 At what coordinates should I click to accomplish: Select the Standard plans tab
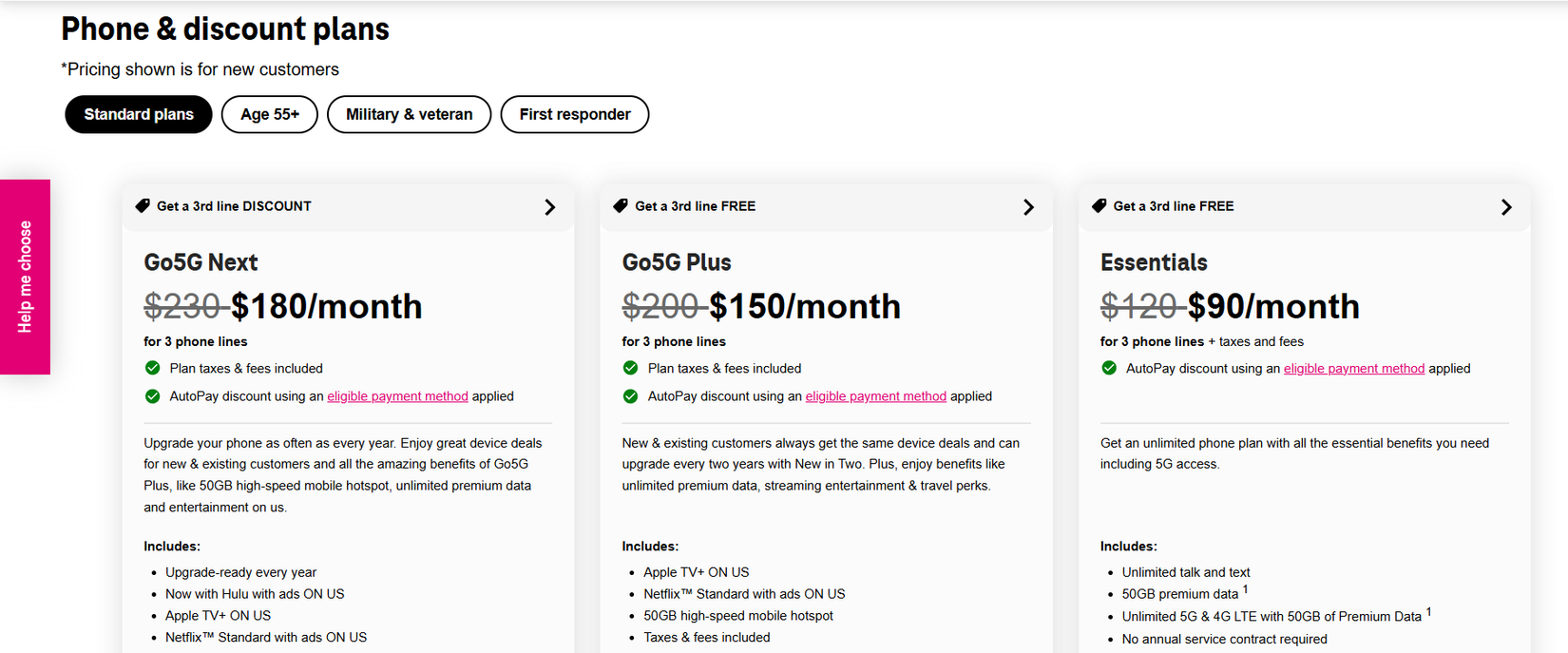pos(138,114)
